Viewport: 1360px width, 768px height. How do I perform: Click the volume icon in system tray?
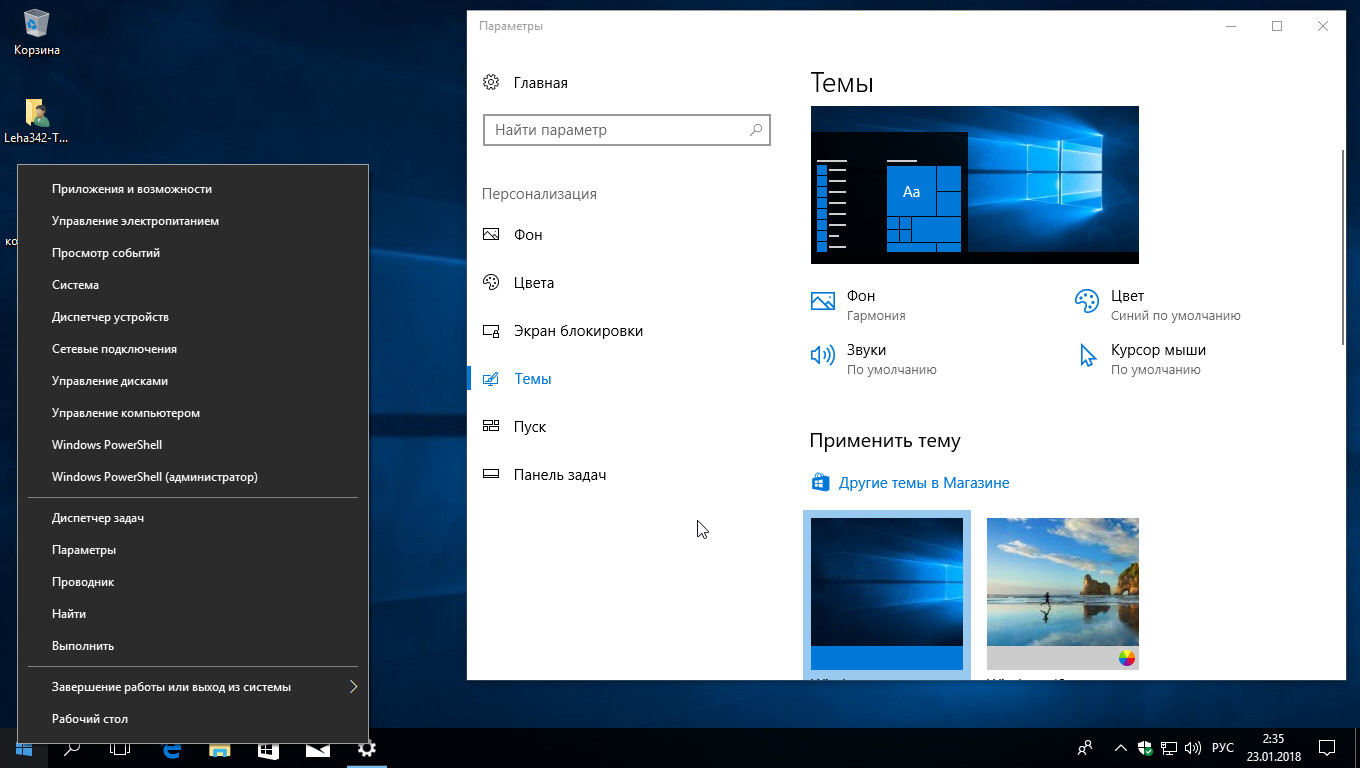pos(1192,748)
